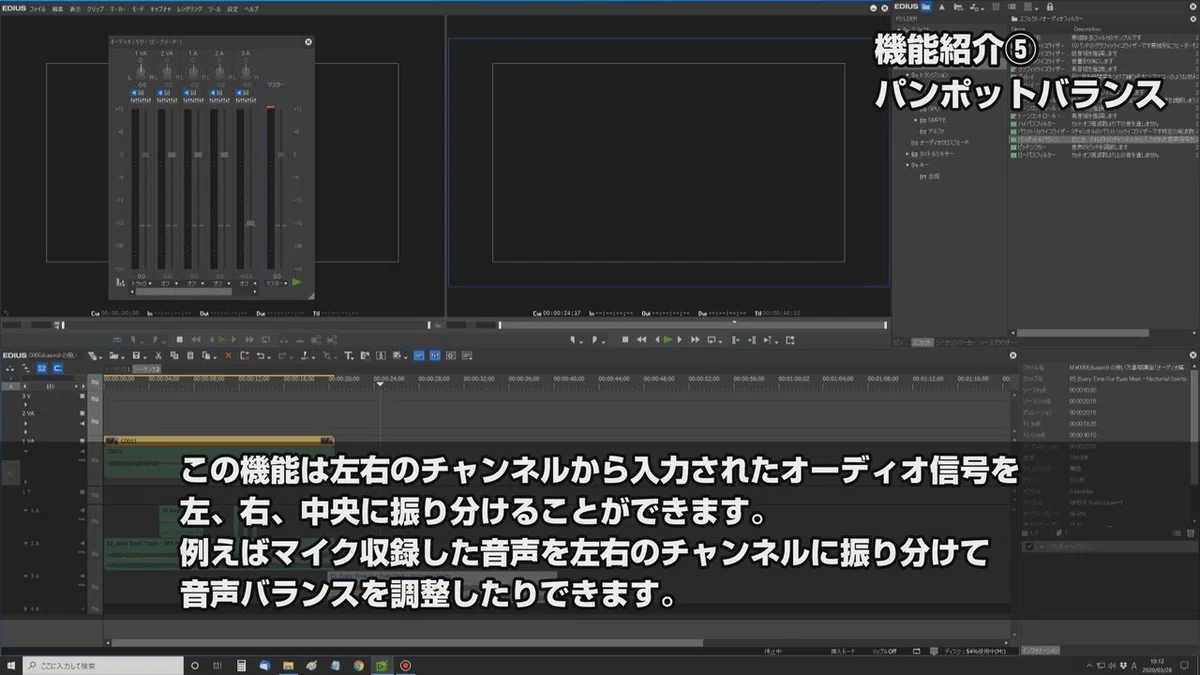Open the レンダリング menu
This screenshot has width=1200, height=675.
pos(188,8)
